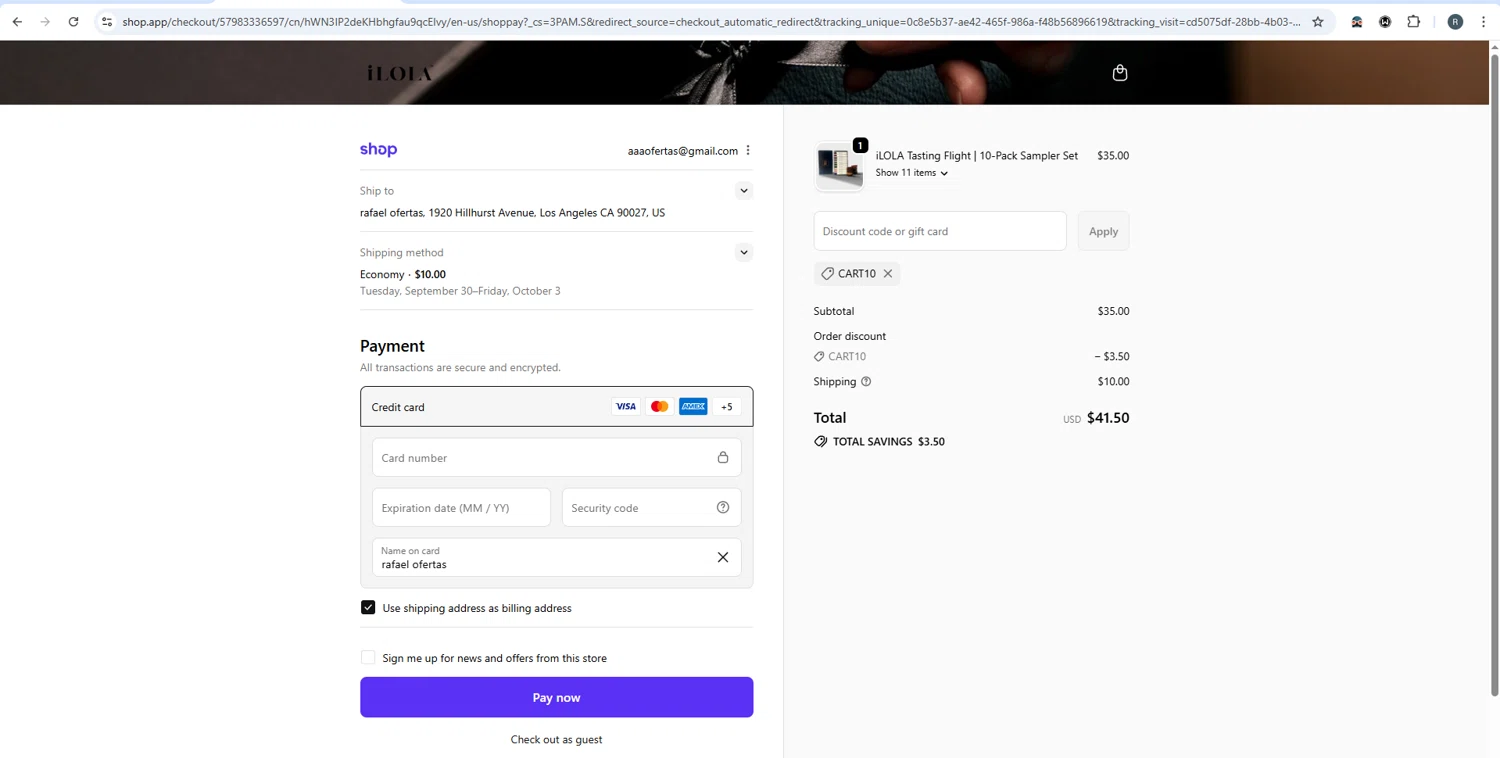Open shopping bag cart icon

[x=1120, y=72]
